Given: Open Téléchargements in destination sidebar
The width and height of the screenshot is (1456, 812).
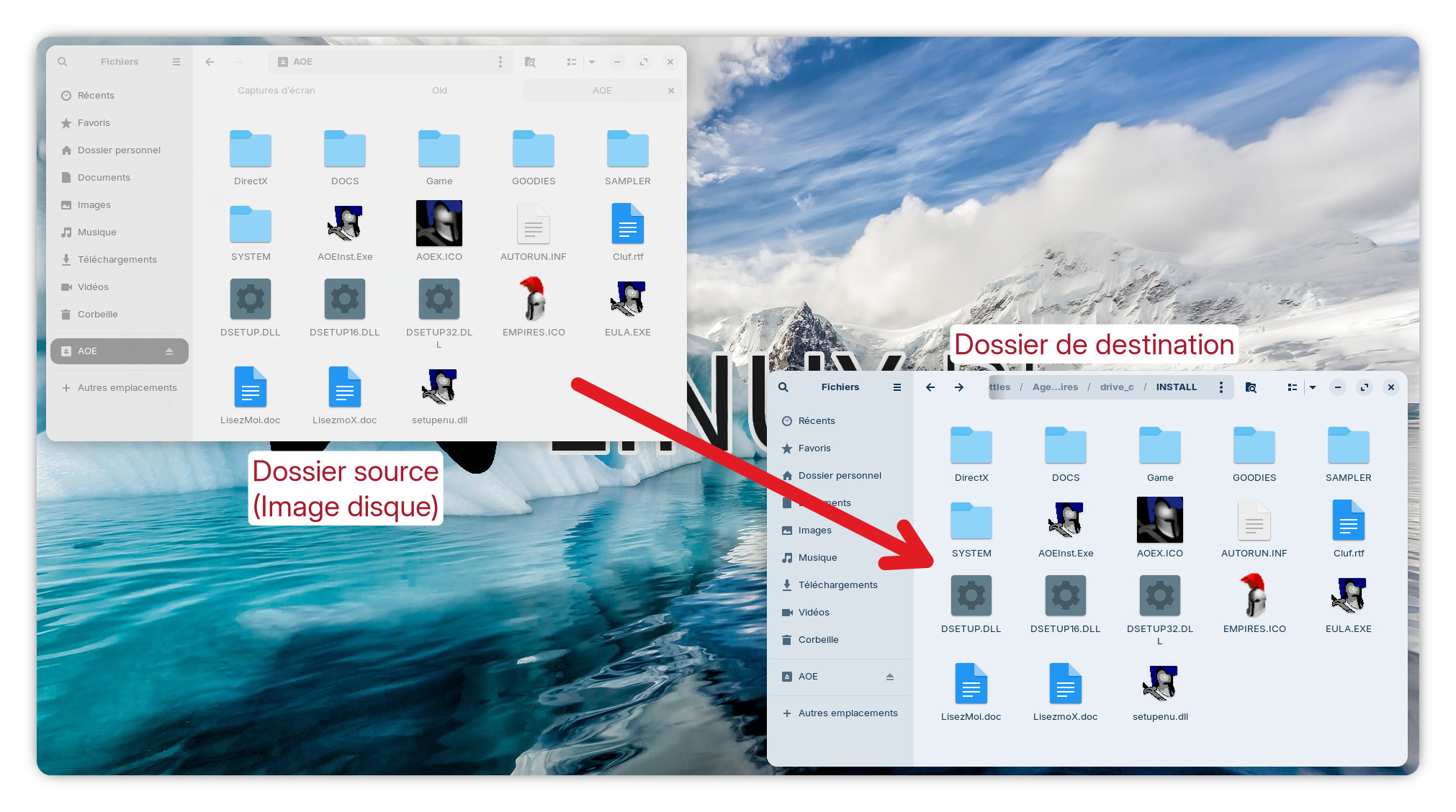Looking at the screenshot, I should coord(837,585).
